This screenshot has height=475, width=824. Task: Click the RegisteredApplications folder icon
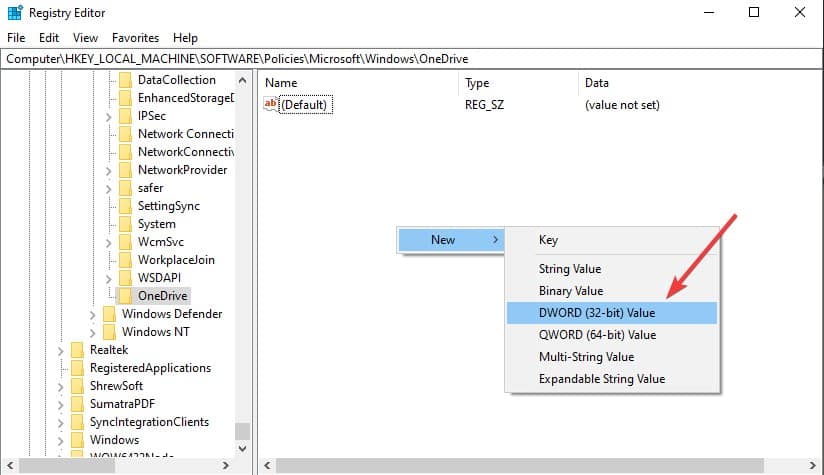(77, 368)
